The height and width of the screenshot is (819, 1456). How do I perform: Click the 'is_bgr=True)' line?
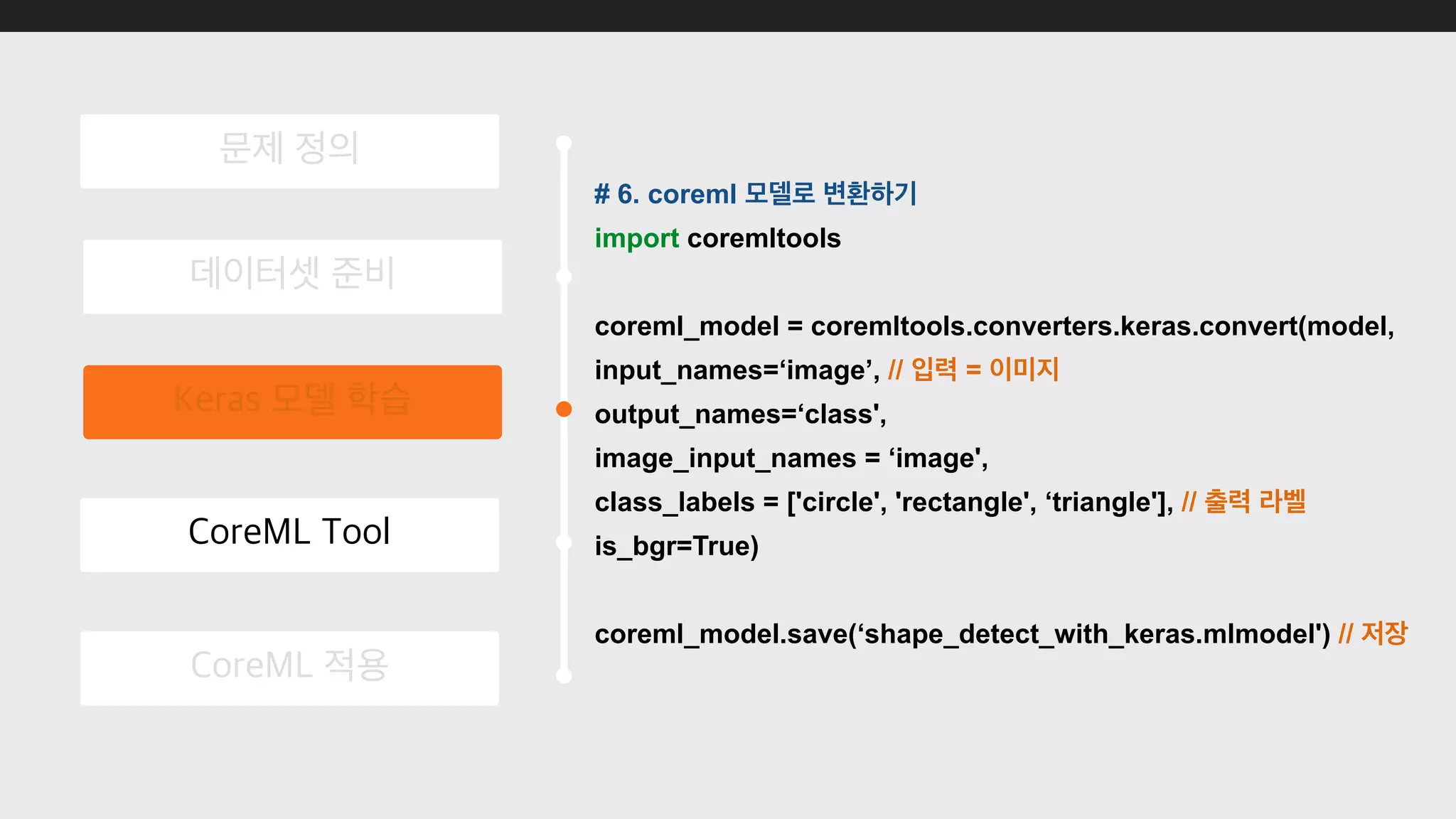pos(677,546)
